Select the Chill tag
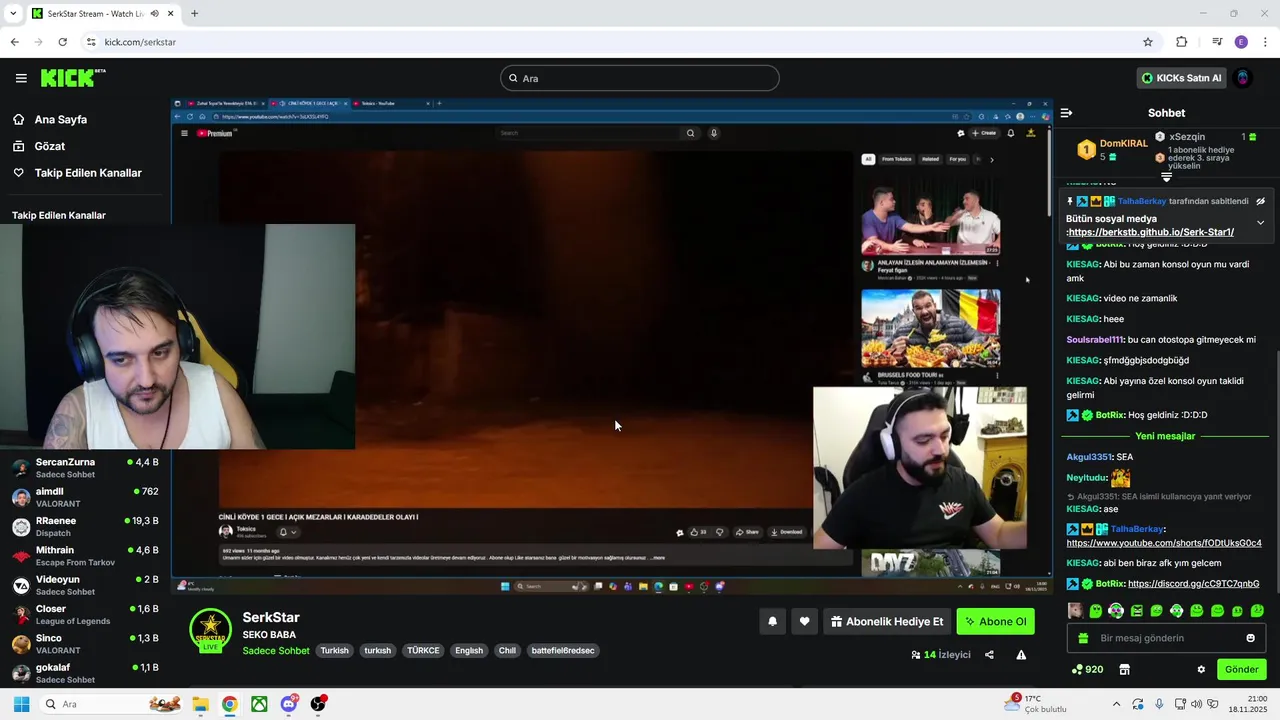This screenshot has width=1280, height=720. [507, 650]
